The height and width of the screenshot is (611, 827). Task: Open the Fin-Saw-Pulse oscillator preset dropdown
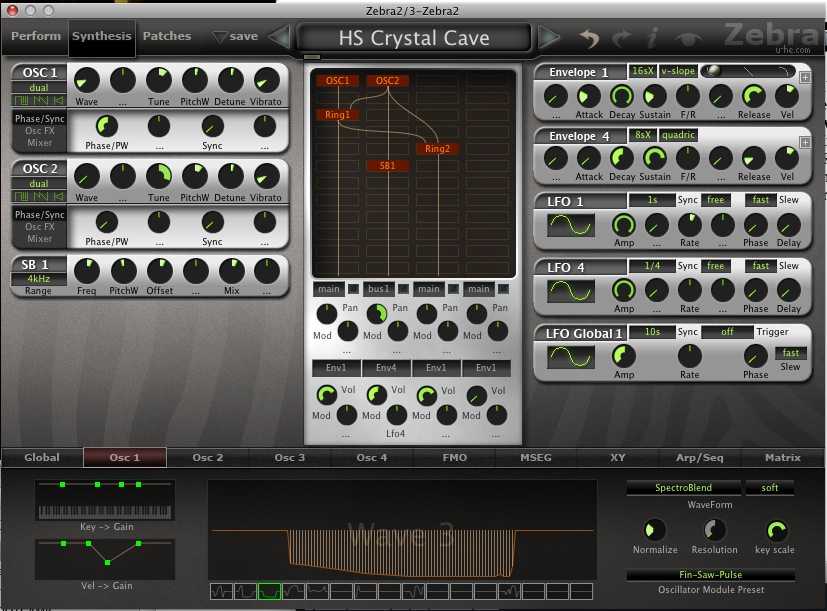tap(711, 575)
